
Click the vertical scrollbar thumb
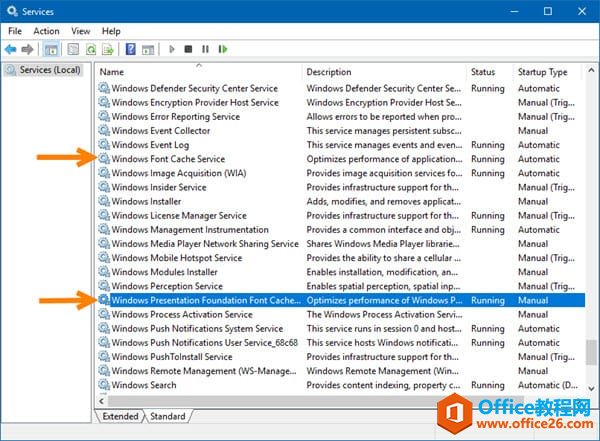coord(591,352)
